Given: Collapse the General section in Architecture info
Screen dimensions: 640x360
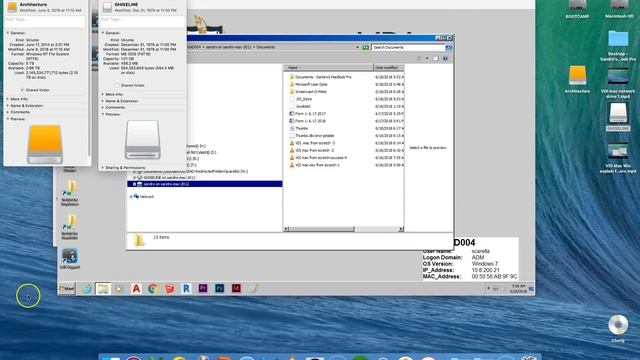Looking at the screenshot, I should point(8,33).
